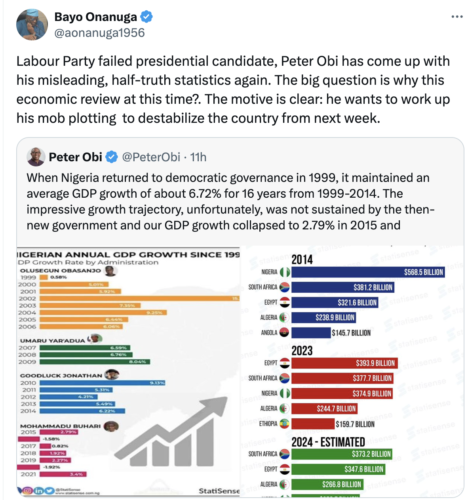This screenshot has width=468, height=500.
Task: Click the Nigeria flag icon under 2014
Action: tap(285, 272)
